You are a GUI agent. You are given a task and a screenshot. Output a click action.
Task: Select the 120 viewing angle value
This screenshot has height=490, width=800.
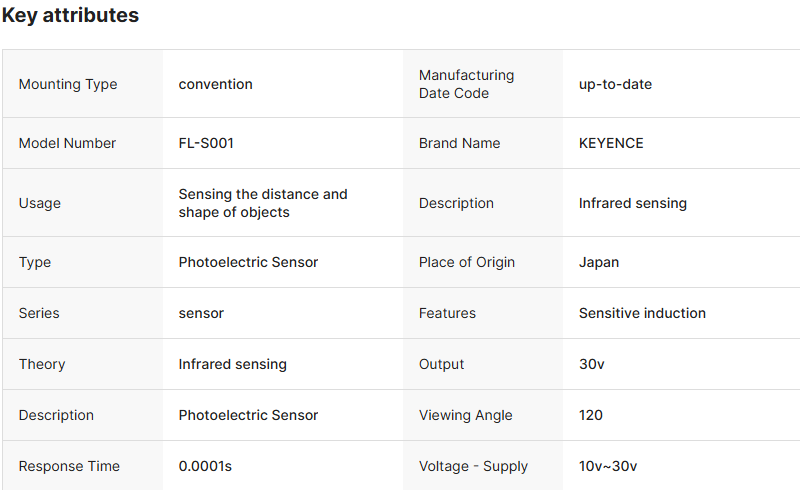click(591, 415)
